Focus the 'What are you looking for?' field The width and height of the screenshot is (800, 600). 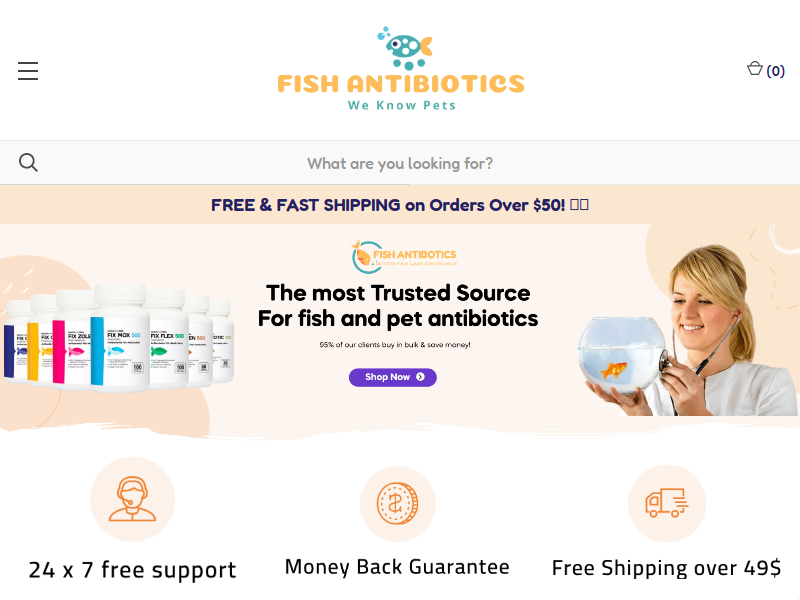(400, 163)
